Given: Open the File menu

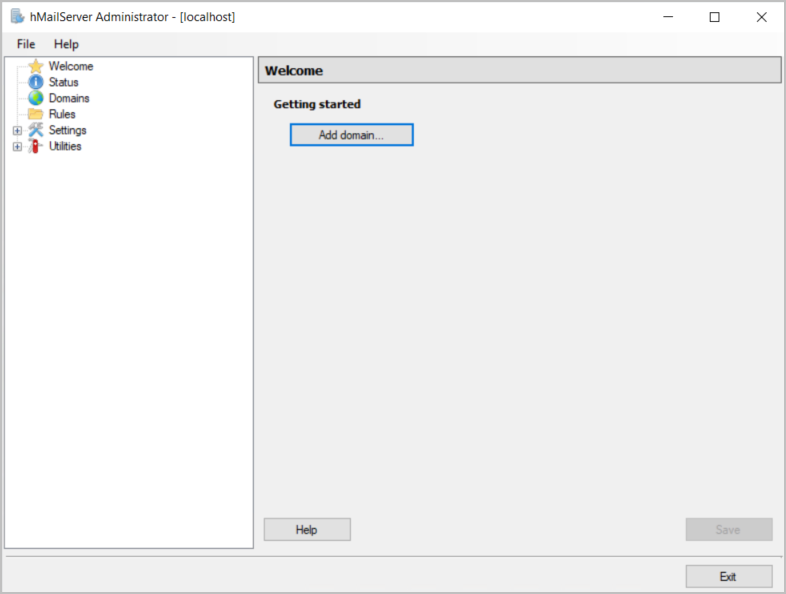Looking at the screenshot, I should tap(26, 44).
